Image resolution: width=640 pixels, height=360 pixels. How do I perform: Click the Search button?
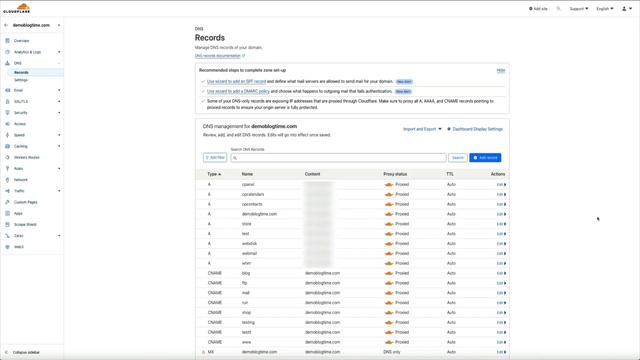pyautogui.click(x=458, y=158)
